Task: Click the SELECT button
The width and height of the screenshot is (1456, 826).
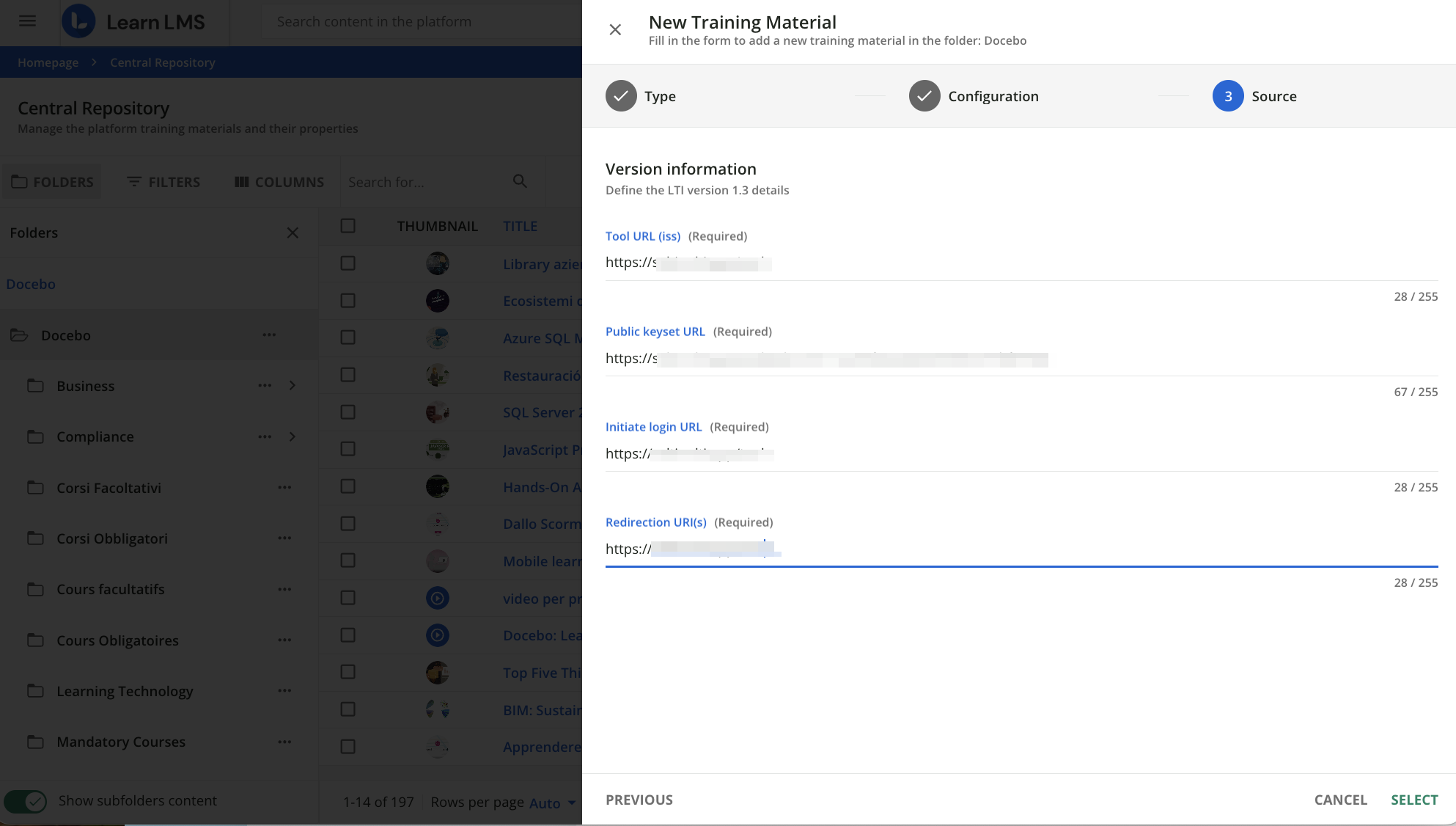Action: (x=1414, y=800)
